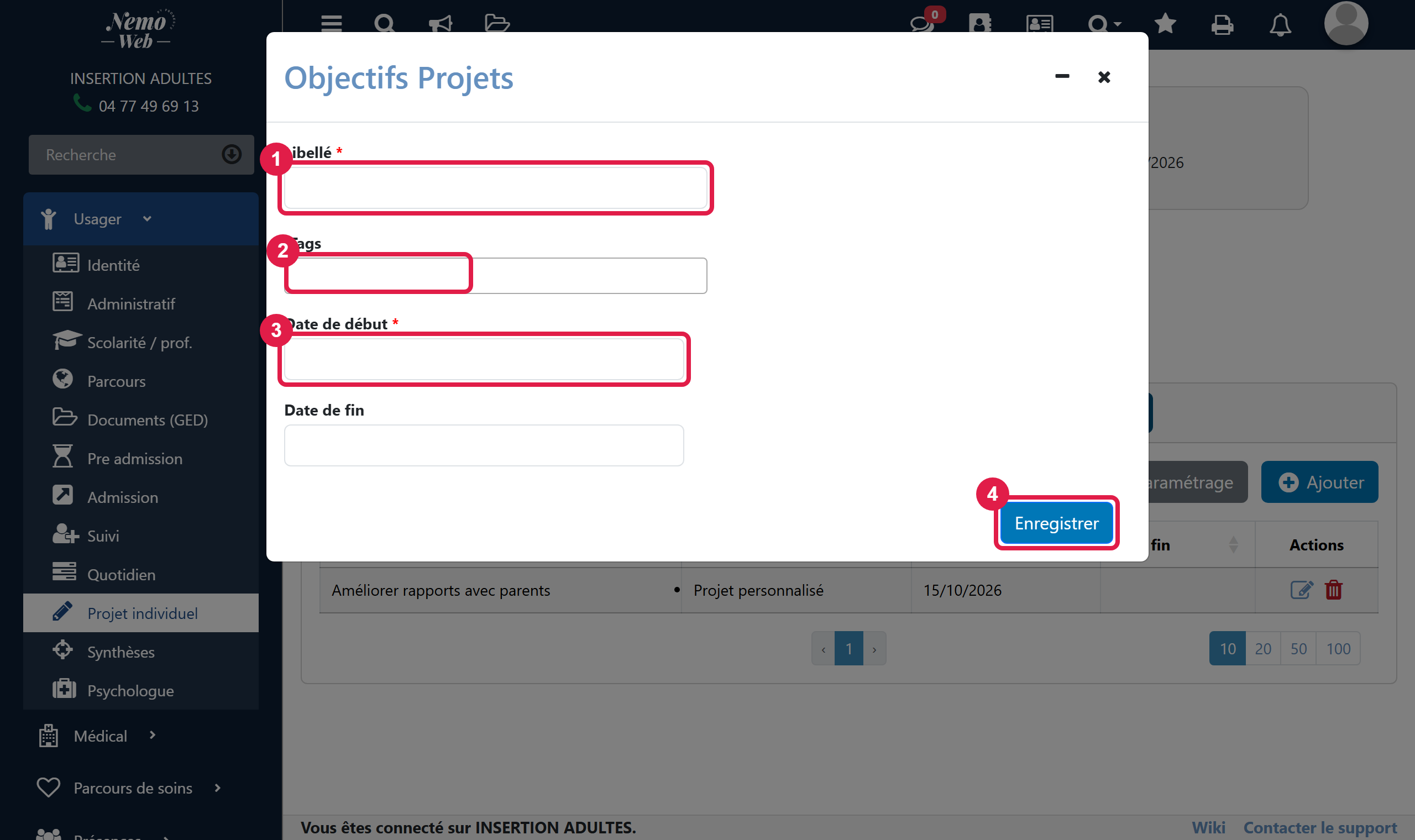Open the notifications bell
Viewport: 1415px width, 840px height.
1280,25
